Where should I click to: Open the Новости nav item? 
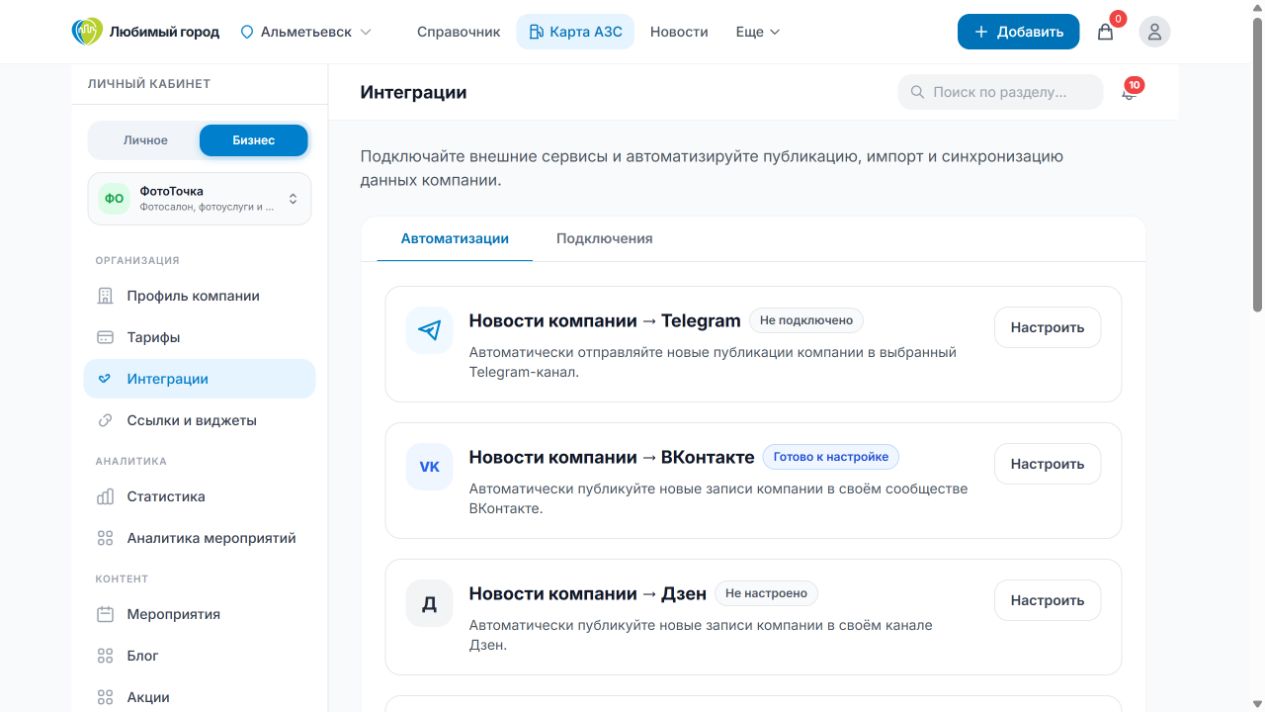[x=679, y=32]
